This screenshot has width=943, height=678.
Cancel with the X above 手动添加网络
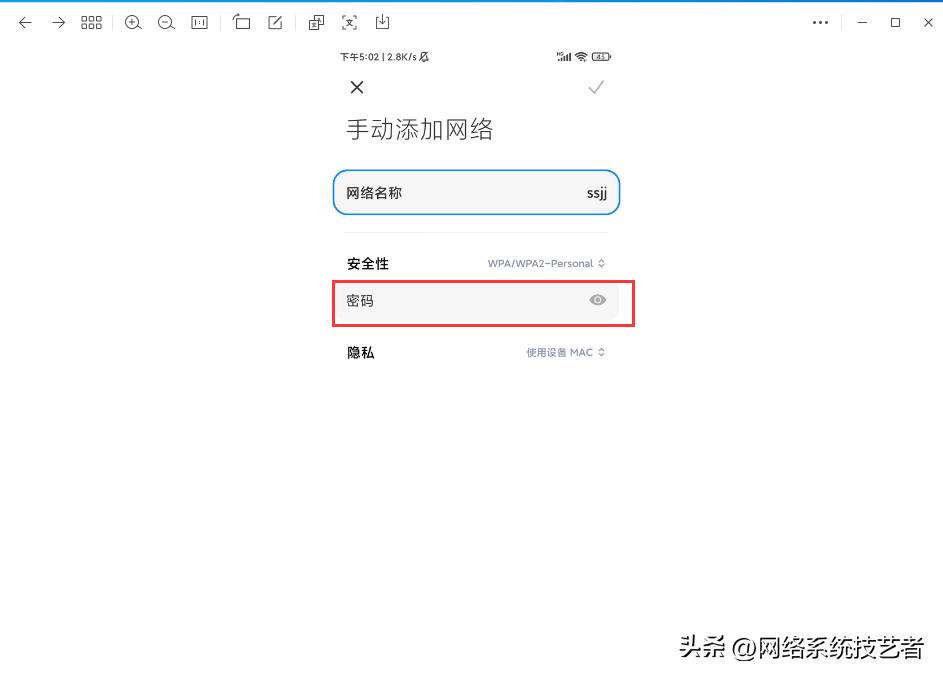[x=357, y=87]
